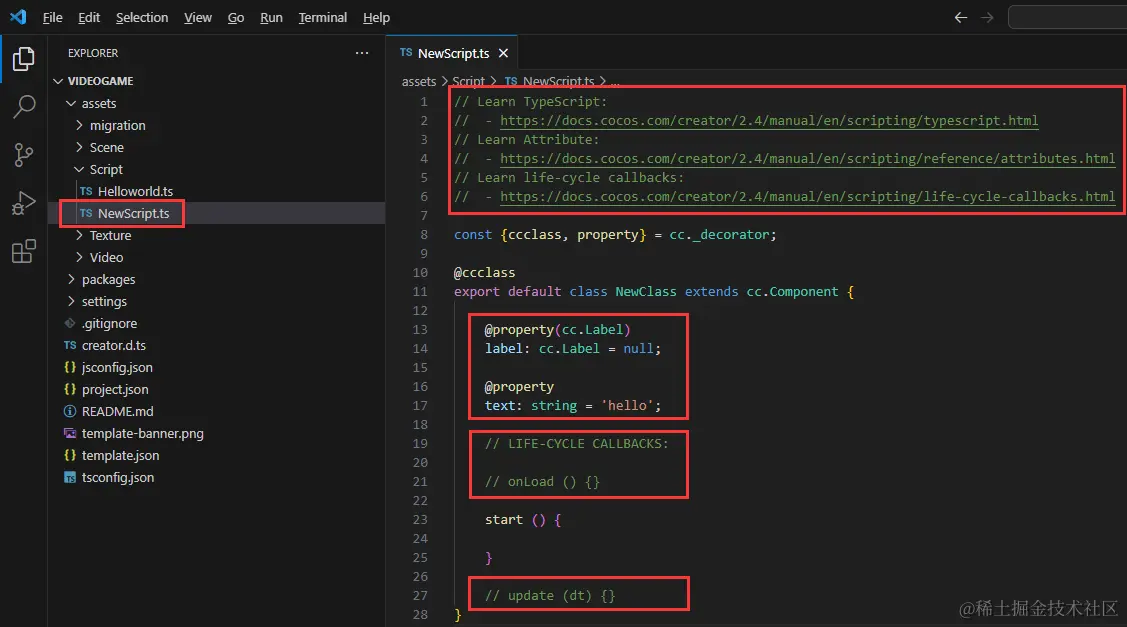This screenshot has width=1127, height=627.
Task: Open creator.d.ts file
Action: [x=217, y=346]
